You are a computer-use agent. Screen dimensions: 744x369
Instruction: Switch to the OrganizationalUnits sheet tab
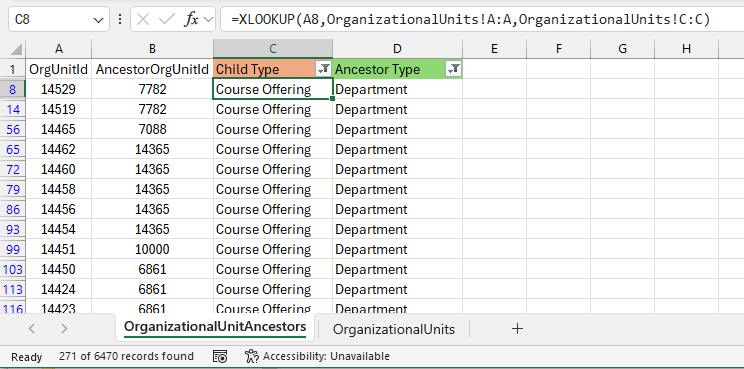[x=394, y=329]
